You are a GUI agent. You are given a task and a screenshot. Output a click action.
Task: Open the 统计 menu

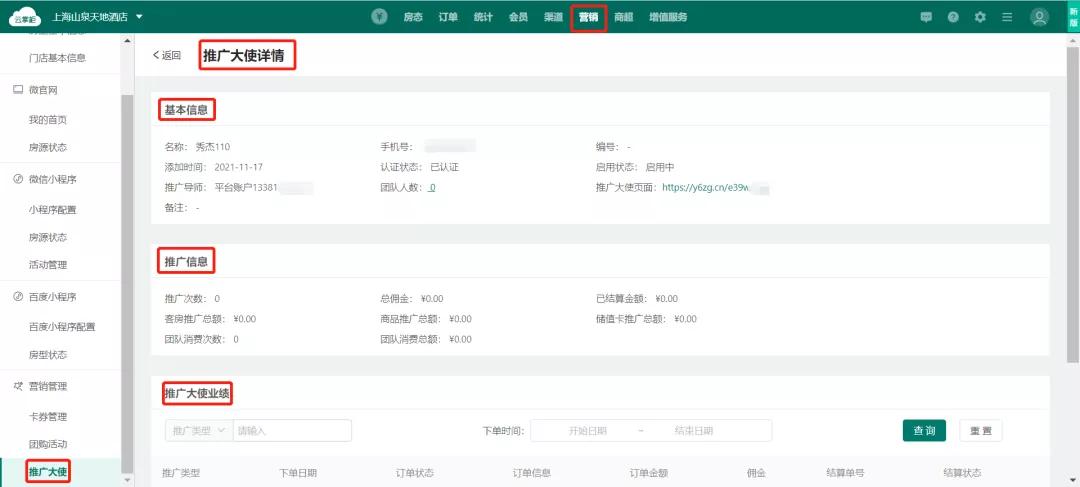click(483, 17)
